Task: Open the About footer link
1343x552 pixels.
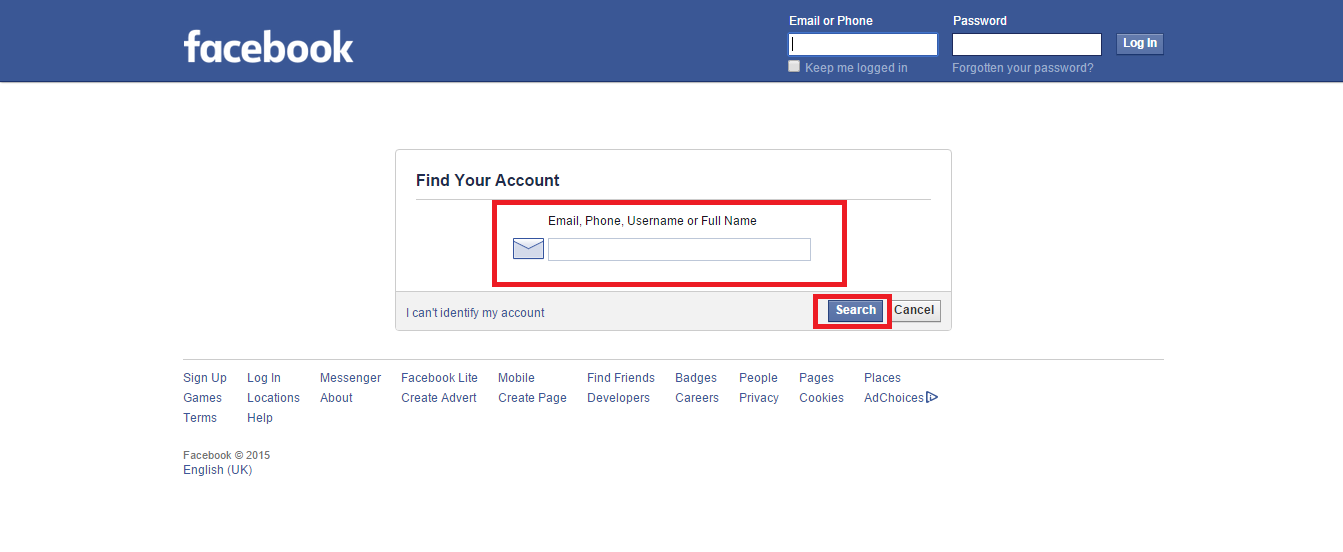Action: [336, 398]
